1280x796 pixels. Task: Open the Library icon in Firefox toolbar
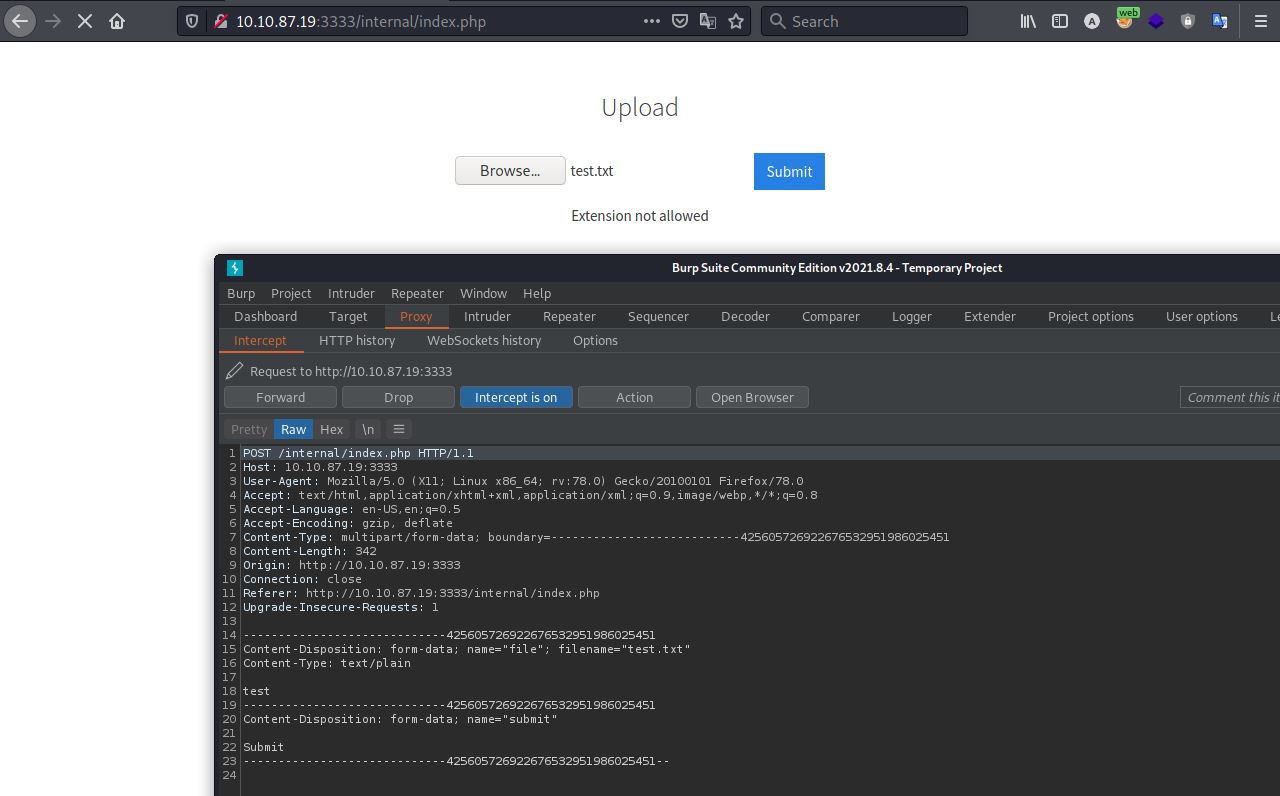(x=1028, y=21)
